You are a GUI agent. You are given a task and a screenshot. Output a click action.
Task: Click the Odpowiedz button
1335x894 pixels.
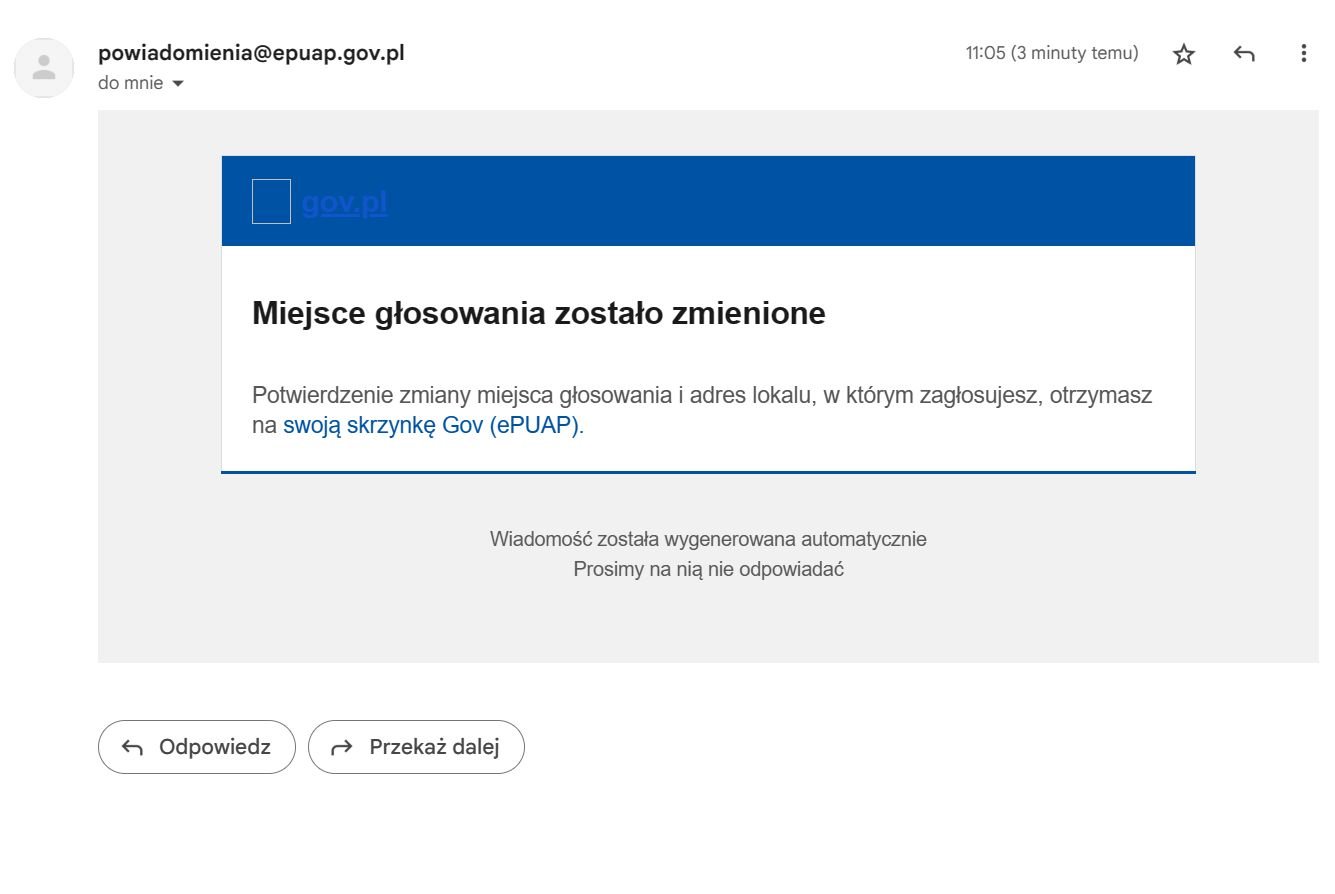(197, 747)
